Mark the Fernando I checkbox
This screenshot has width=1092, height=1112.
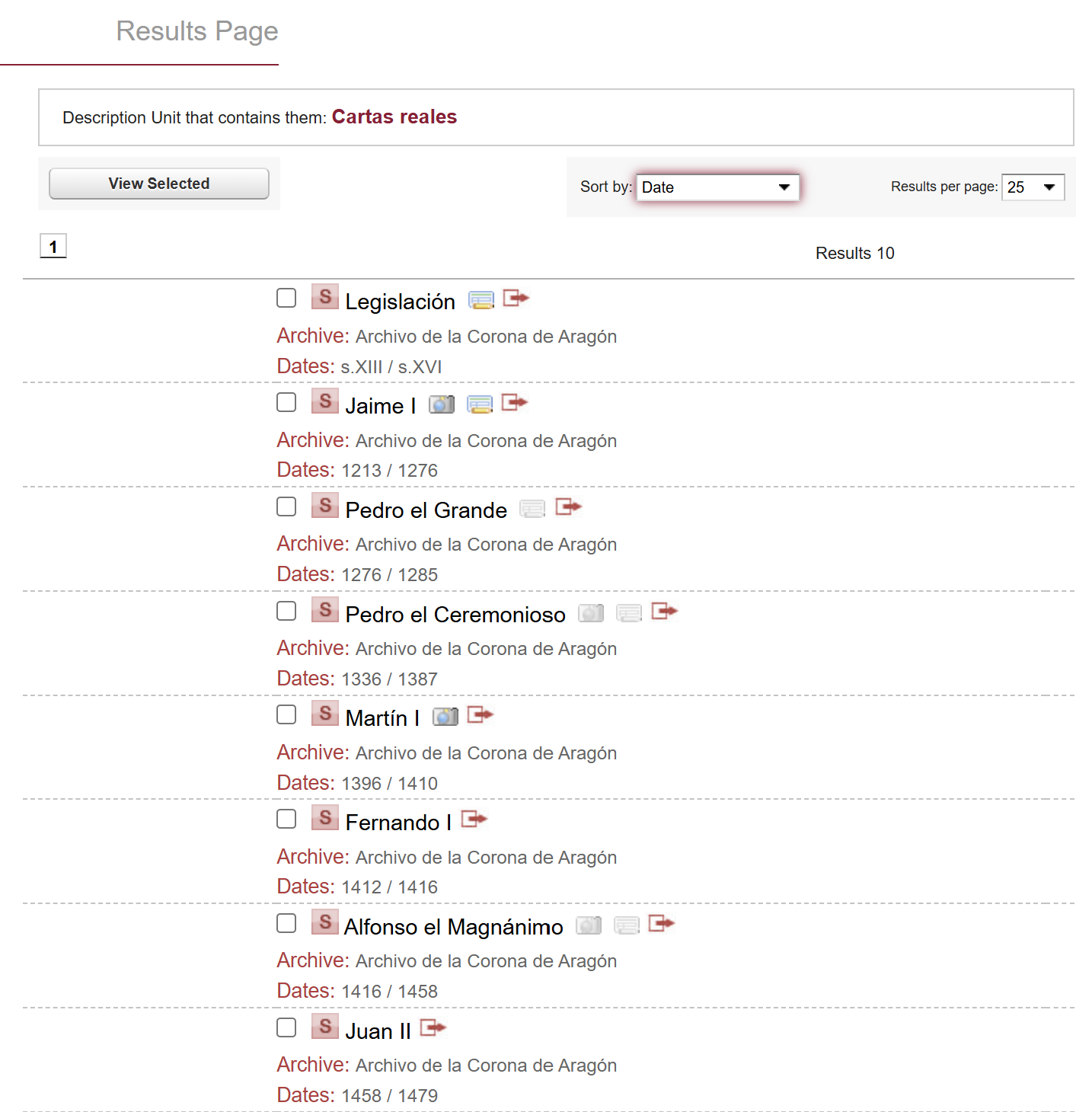(286, 819)
